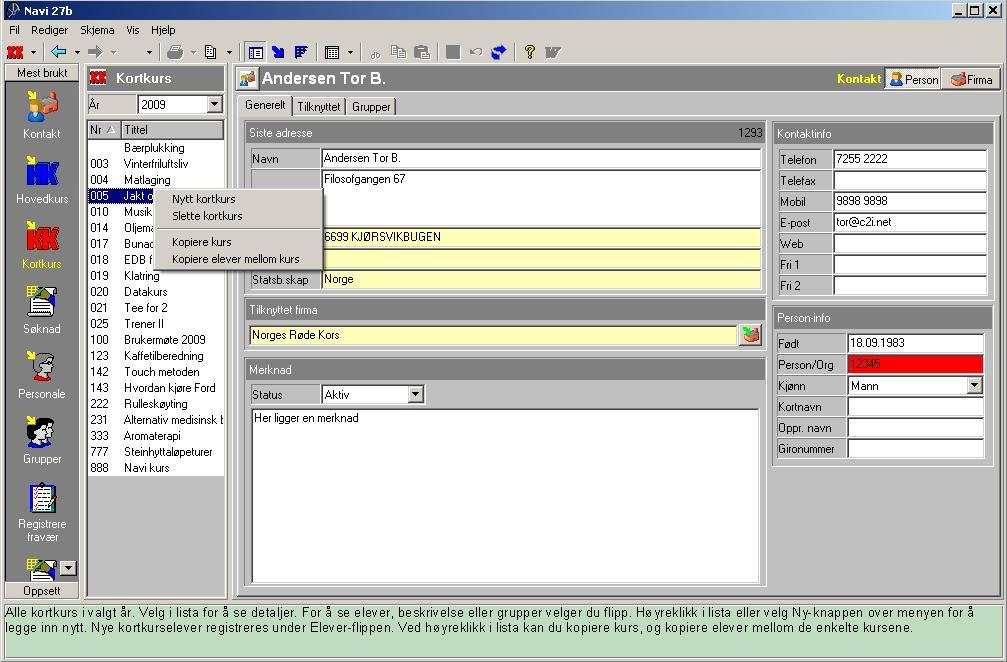Open Søknad in the sidebar
The image size is (1007, 662).
[x=42, y=310]
